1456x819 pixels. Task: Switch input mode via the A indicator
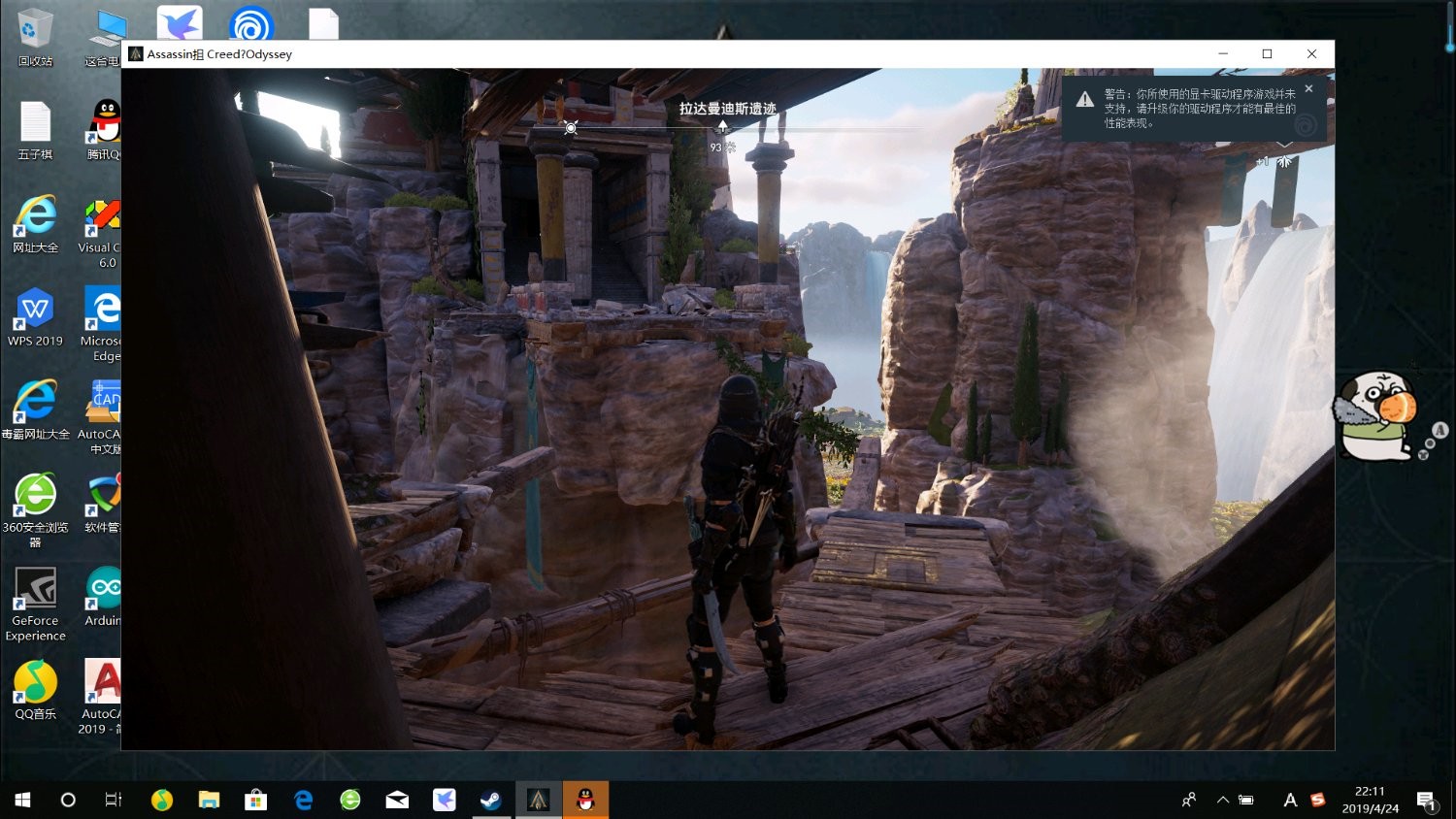pos(1290,800)
